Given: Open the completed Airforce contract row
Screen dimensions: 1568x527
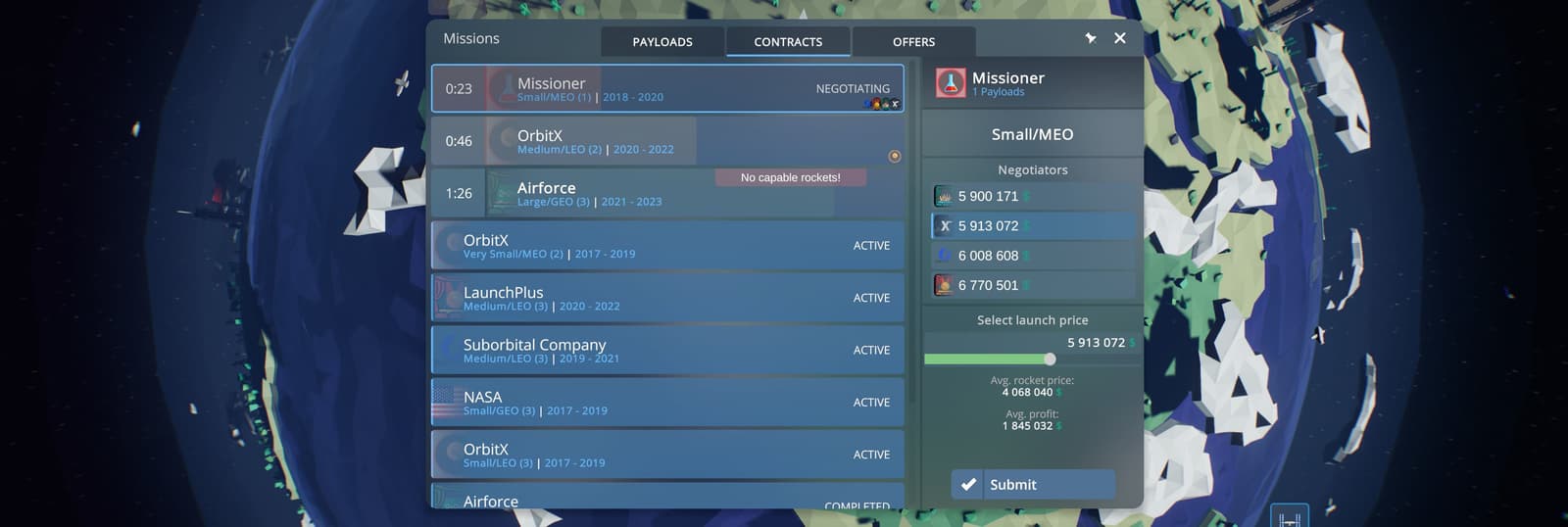Looking at the screenshot, I should [667, 496].
